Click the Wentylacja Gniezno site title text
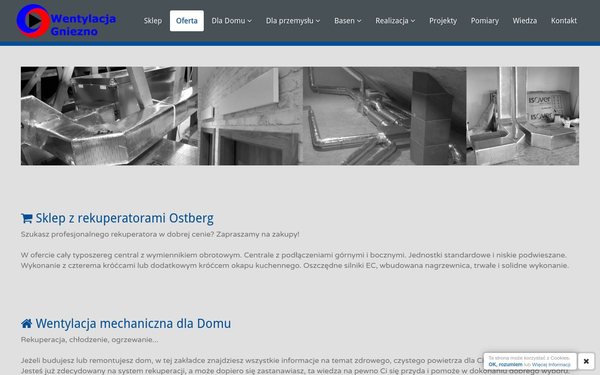This screenshot has height=375, width=600. [x=83, y=25]
